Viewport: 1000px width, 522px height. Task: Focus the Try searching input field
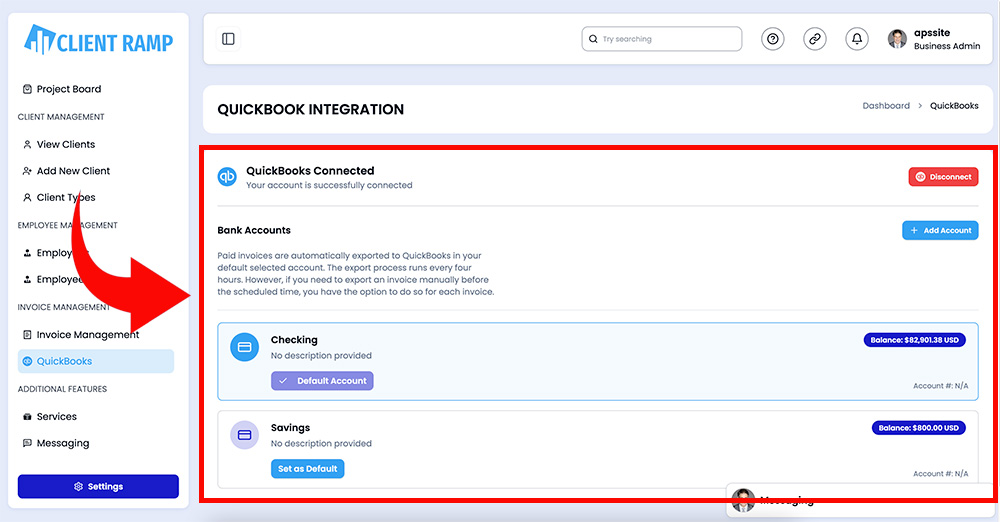[661, 39]
